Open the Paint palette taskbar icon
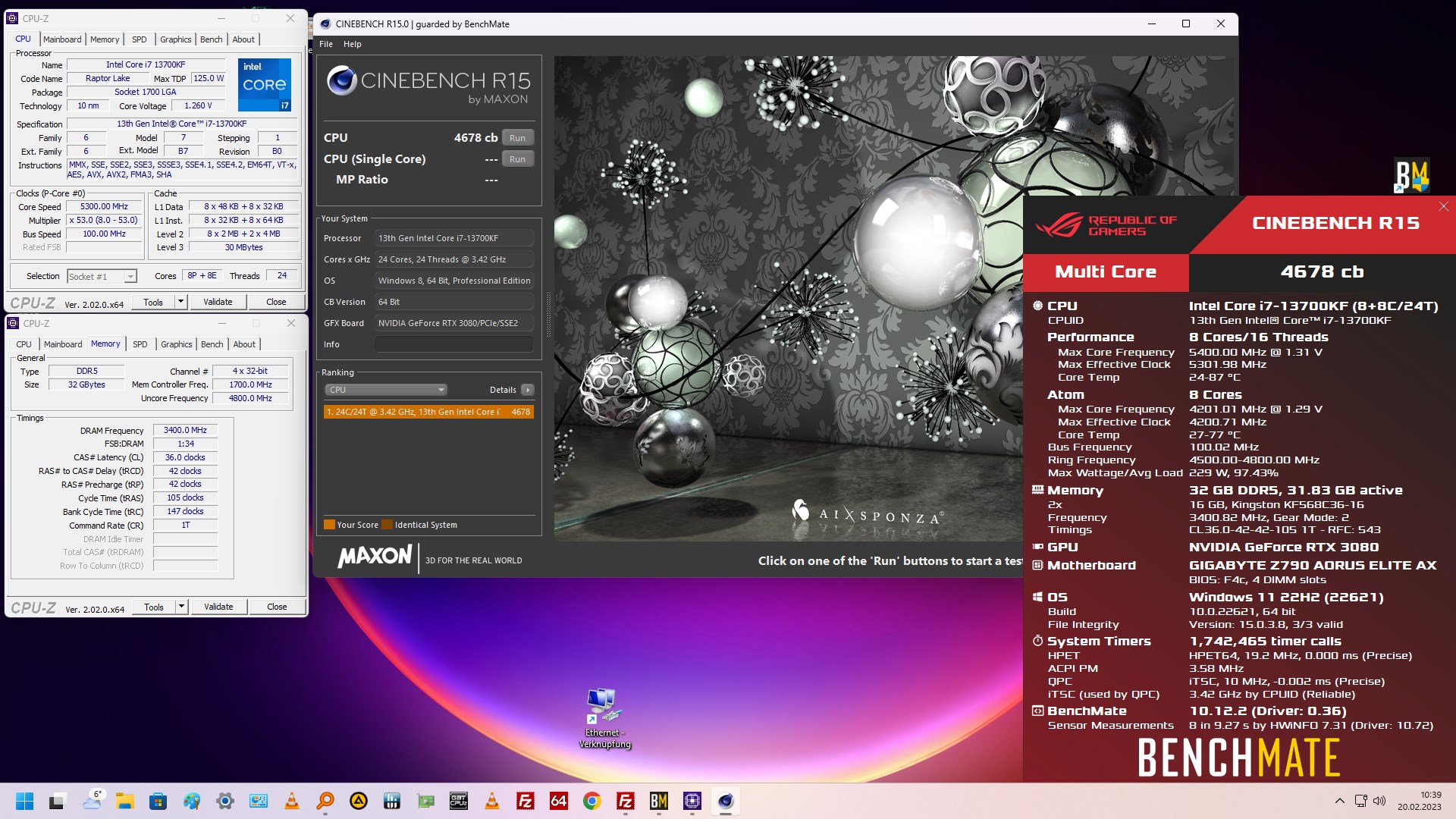The height and width of the screenshot is (819, 1456). click(x=191, y=801)
